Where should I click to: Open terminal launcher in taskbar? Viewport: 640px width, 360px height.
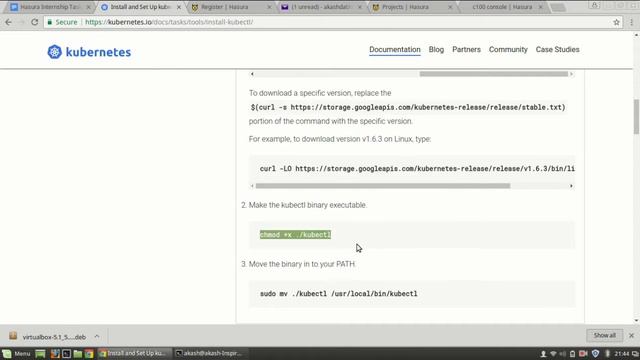tap(67, 353)
